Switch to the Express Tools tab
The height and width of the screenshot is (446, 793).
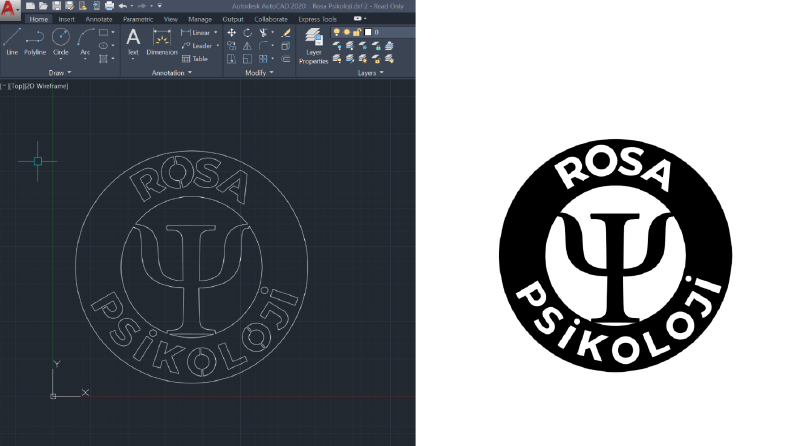317,19
